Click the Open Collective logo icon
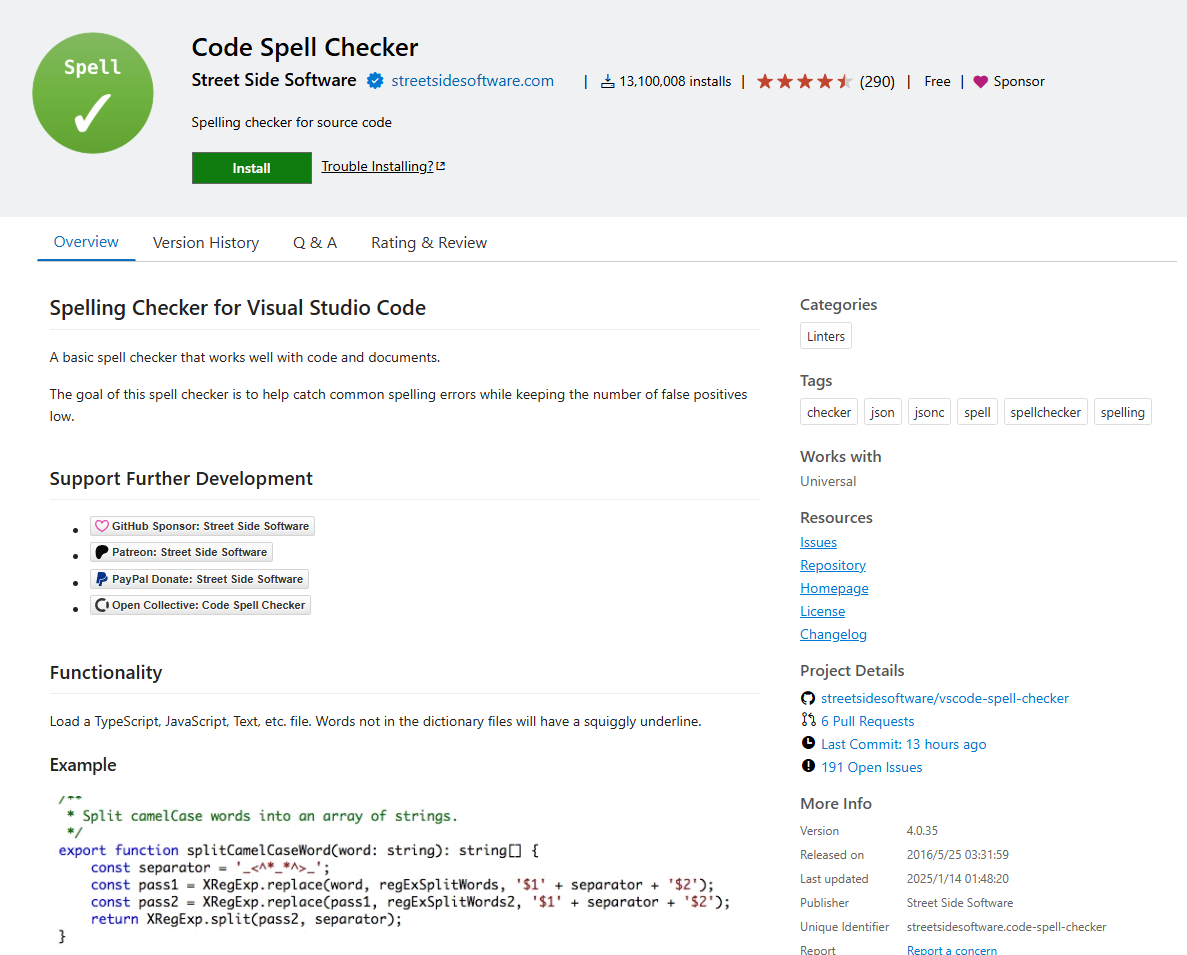 101,605
